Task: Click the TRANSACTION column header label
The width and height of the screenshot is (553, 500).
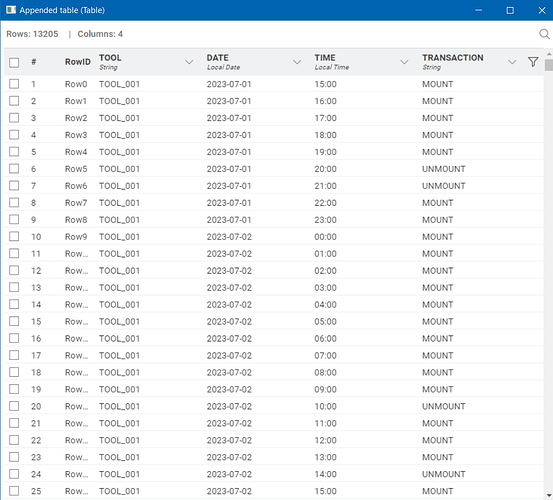Action: click(452, 57)
